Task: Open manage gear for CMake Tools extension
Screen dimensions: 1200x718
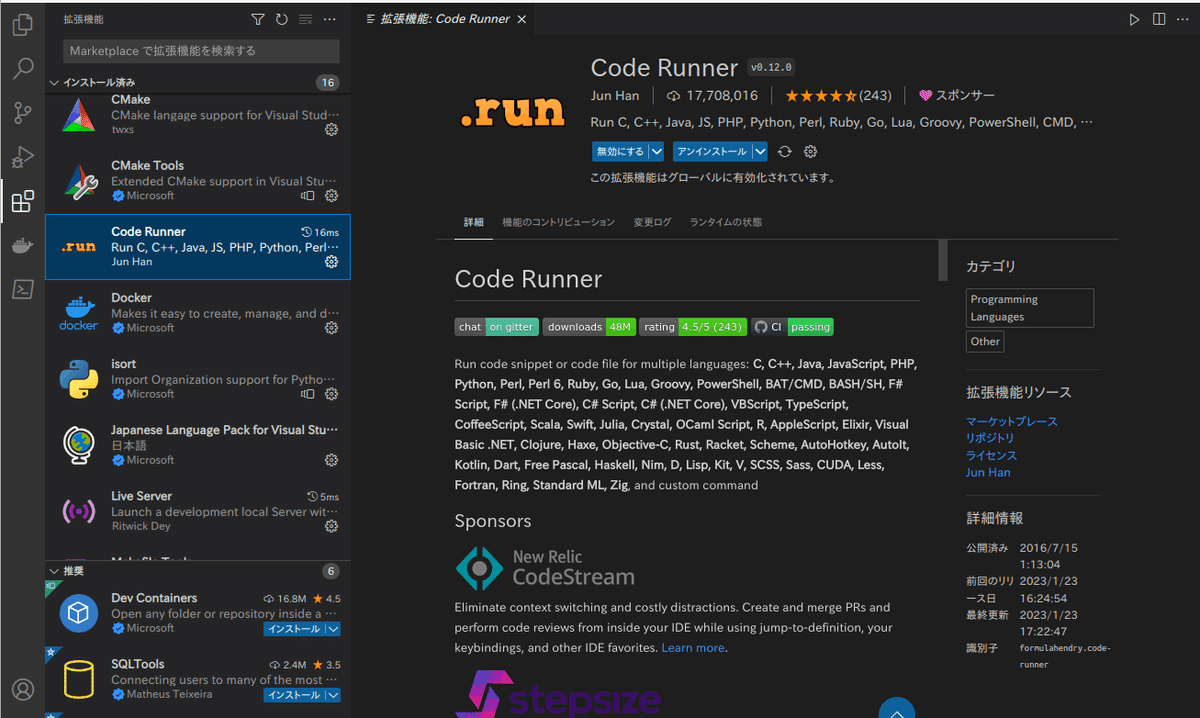Action: 332,196
